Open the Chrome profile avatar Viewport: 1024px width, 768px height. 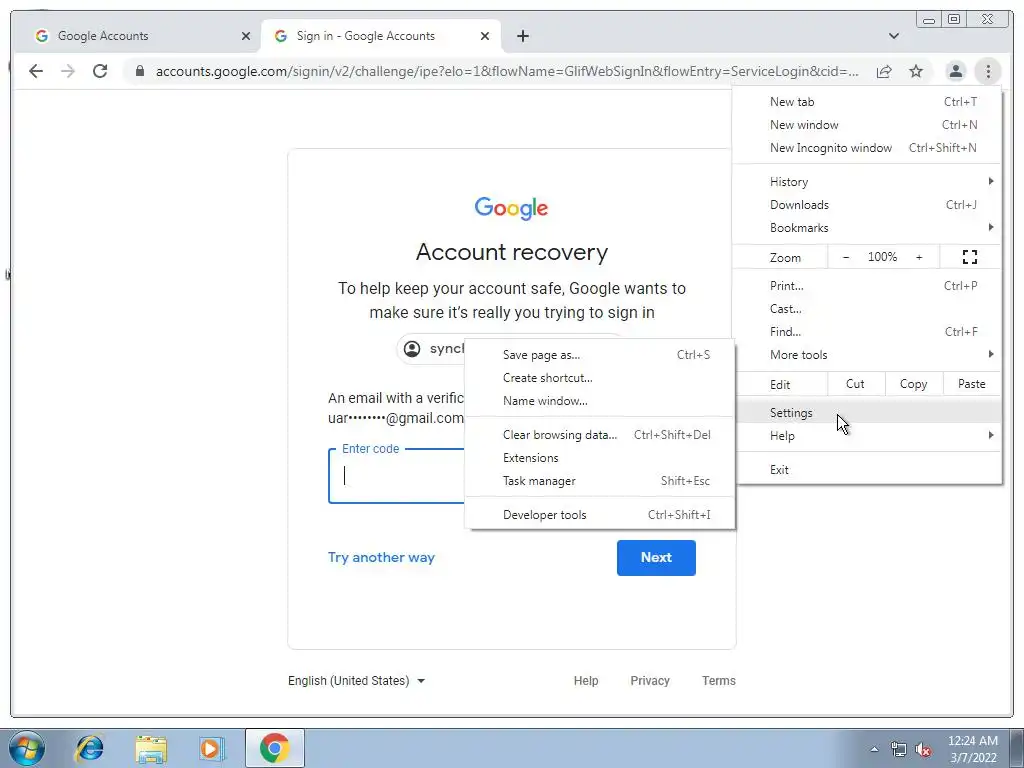(x=955, y=71)
